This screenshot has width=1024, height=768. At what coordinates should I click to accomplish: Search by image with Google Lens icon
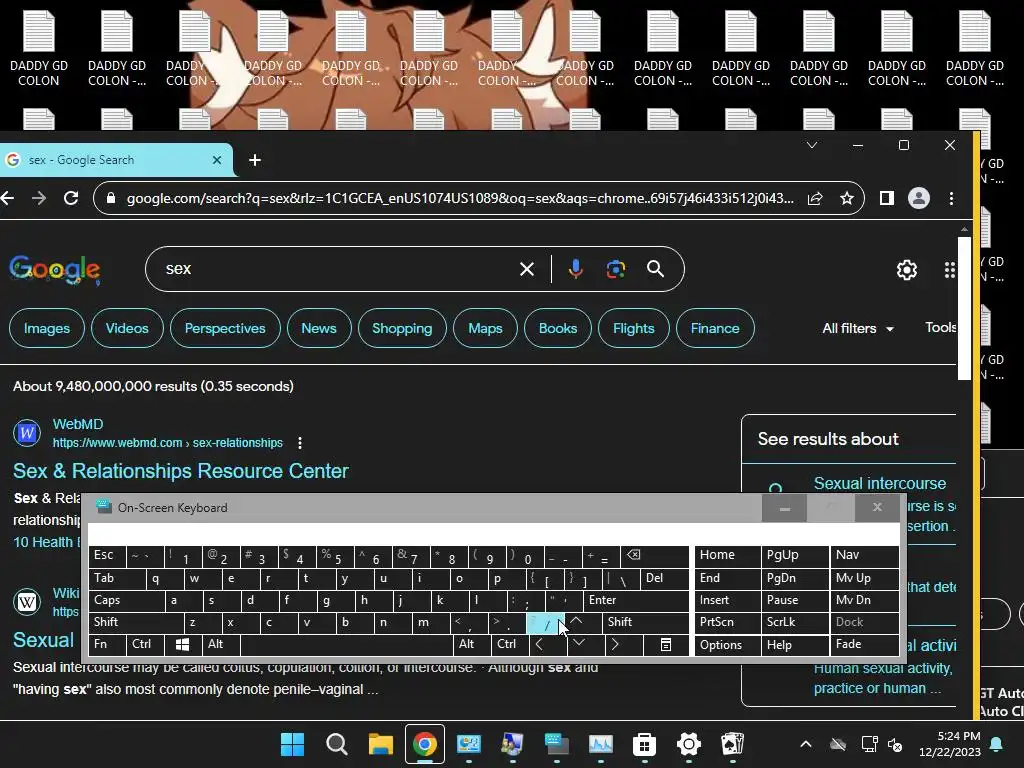615,268
